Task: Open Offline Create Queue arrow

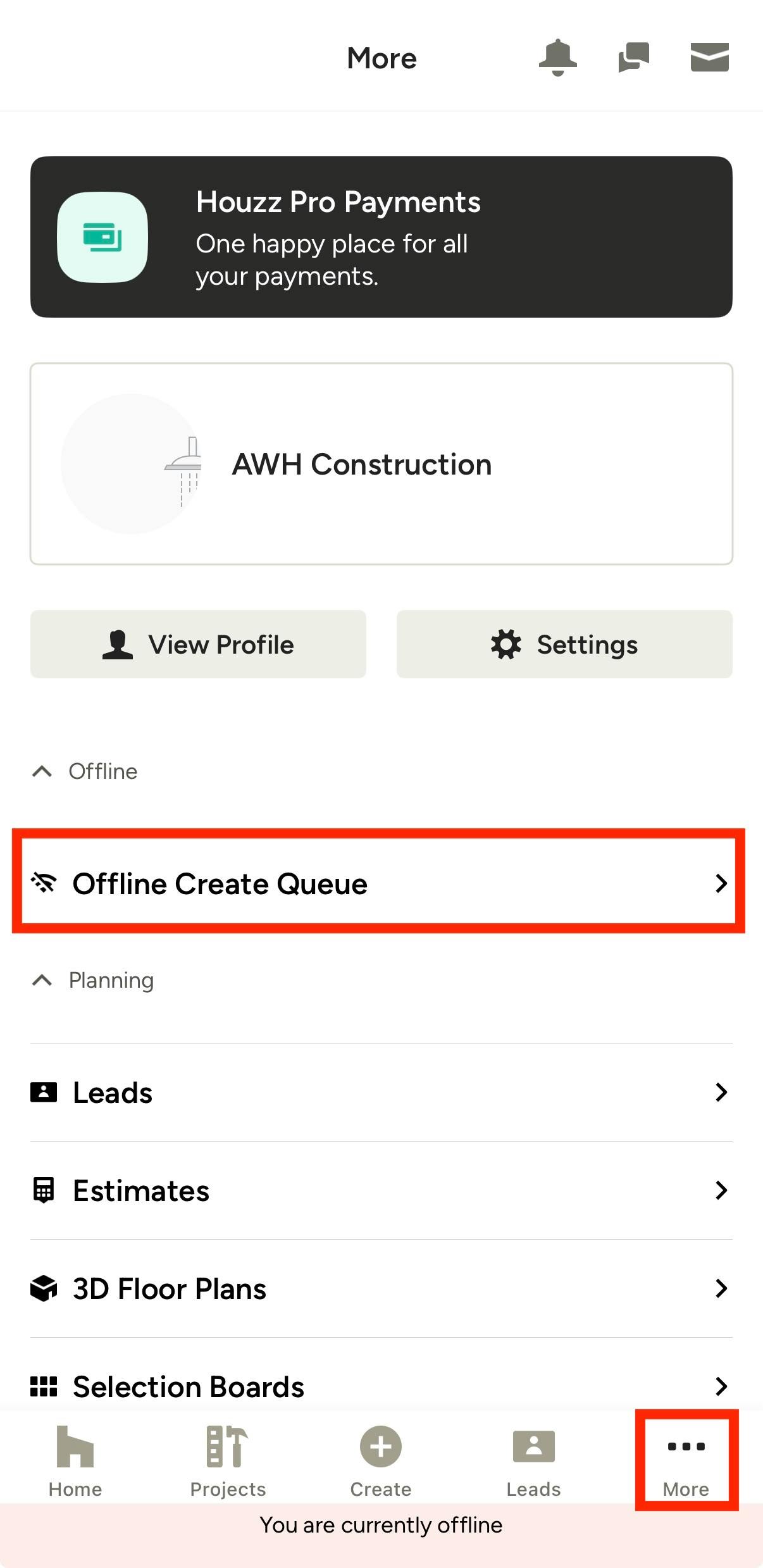Action: tap(721, 883)
